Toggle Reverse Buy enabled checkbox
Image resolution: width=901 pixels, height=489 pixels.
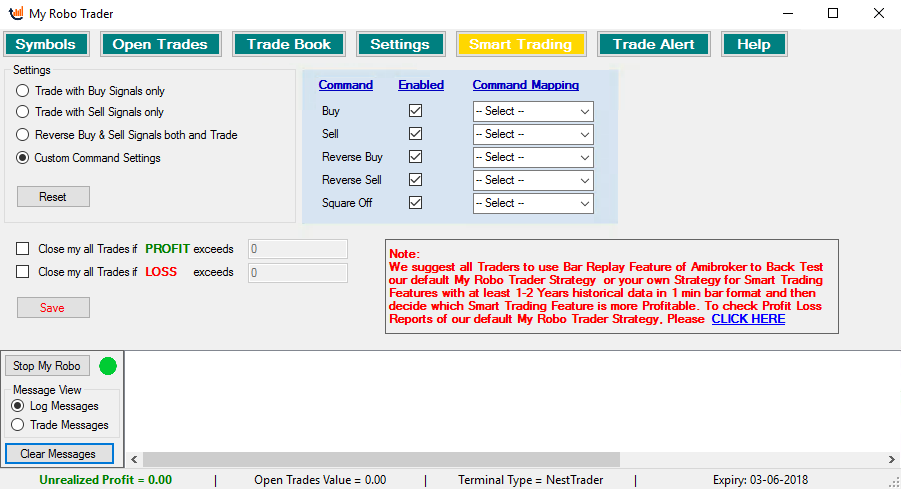pos(415,157)
